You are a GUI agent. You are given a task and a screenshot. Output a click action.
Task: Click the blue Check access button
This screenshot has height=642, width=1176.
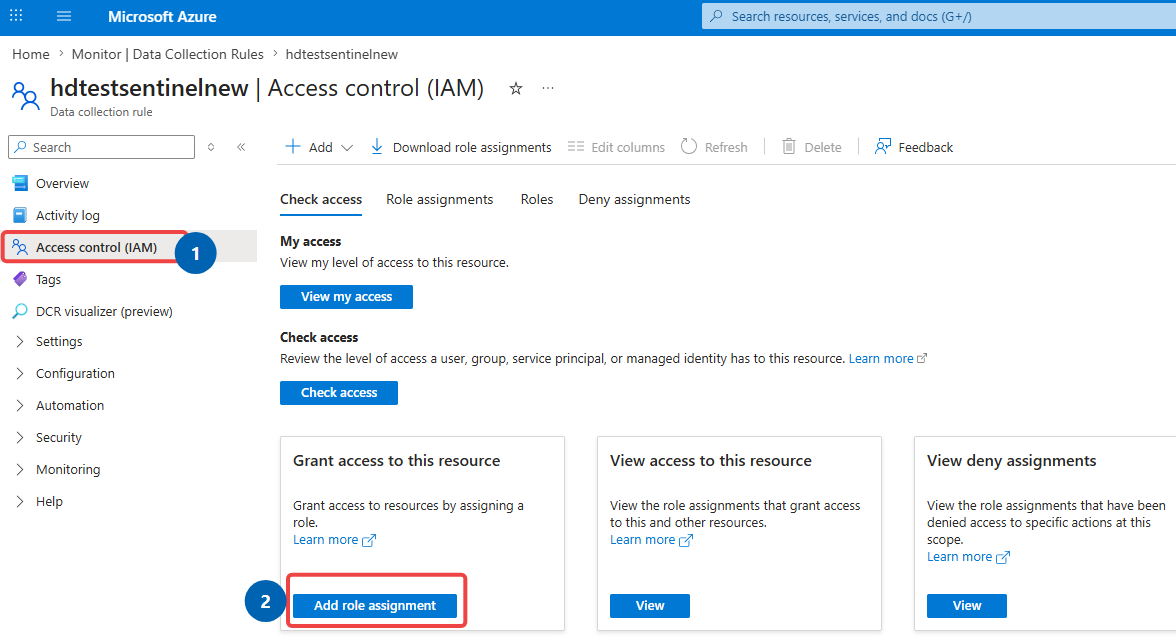coord(339,392)
